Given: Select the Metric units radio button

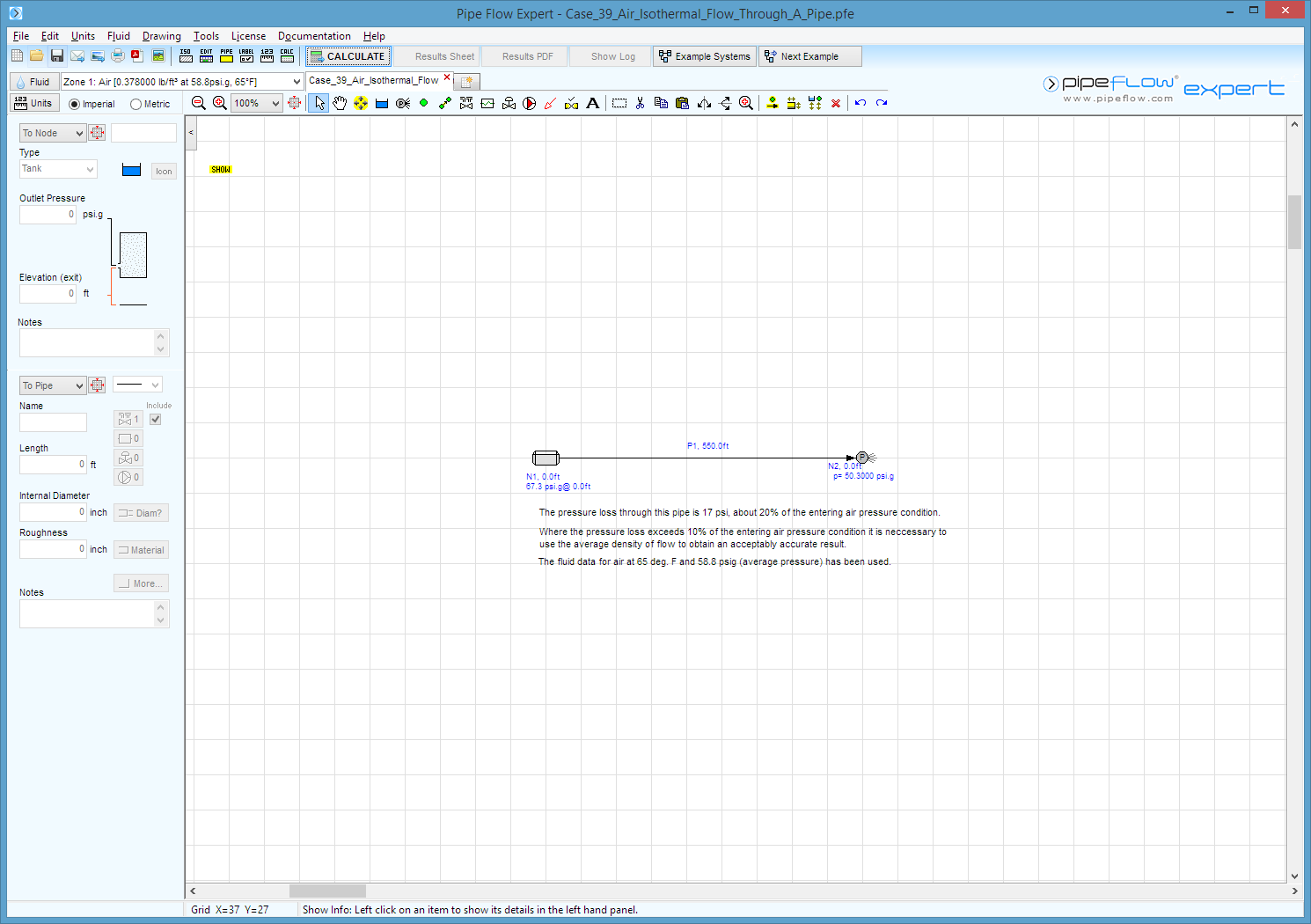Looking at the screenshot, I should tap(135, 104).
